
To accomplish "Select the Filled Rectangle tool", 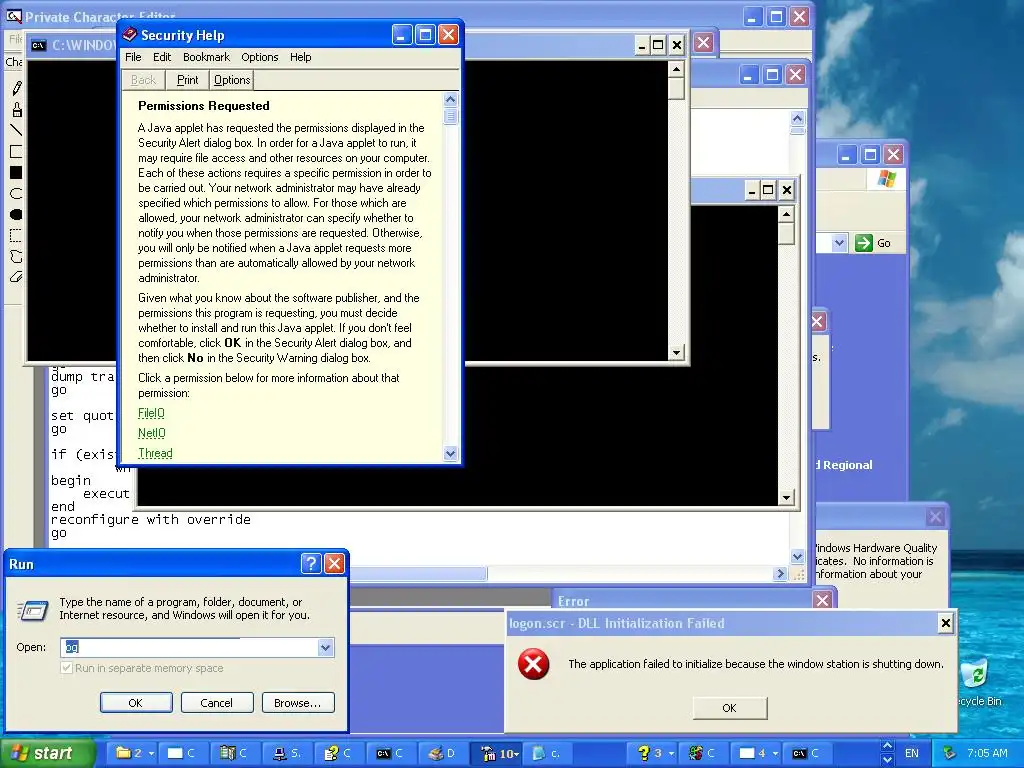I will 16,172.
